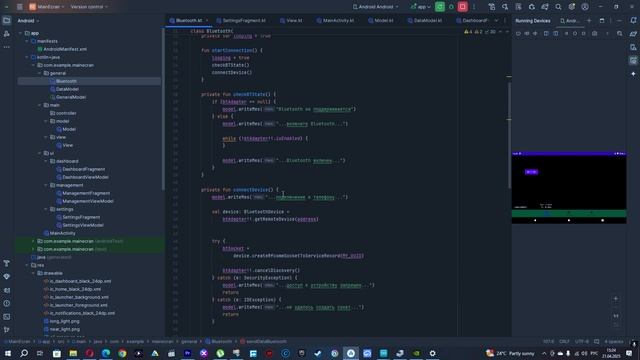
Task: Open the more run actions menu
Action: click(474, 7)
